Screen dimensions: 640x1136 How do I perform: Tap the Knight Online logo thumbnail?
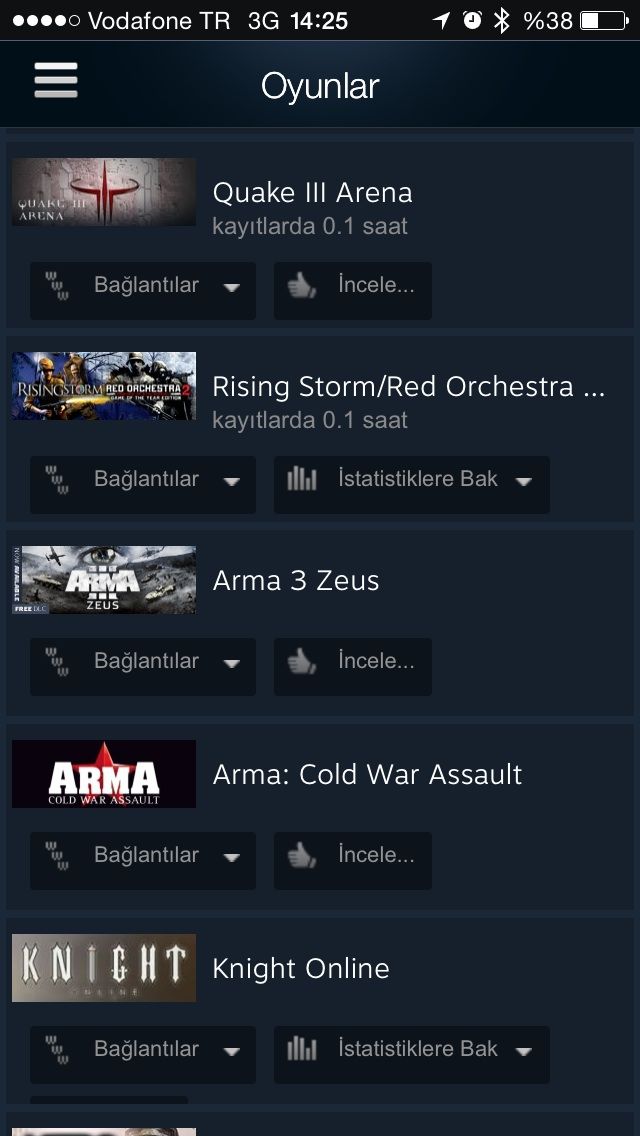coord(104,968)
